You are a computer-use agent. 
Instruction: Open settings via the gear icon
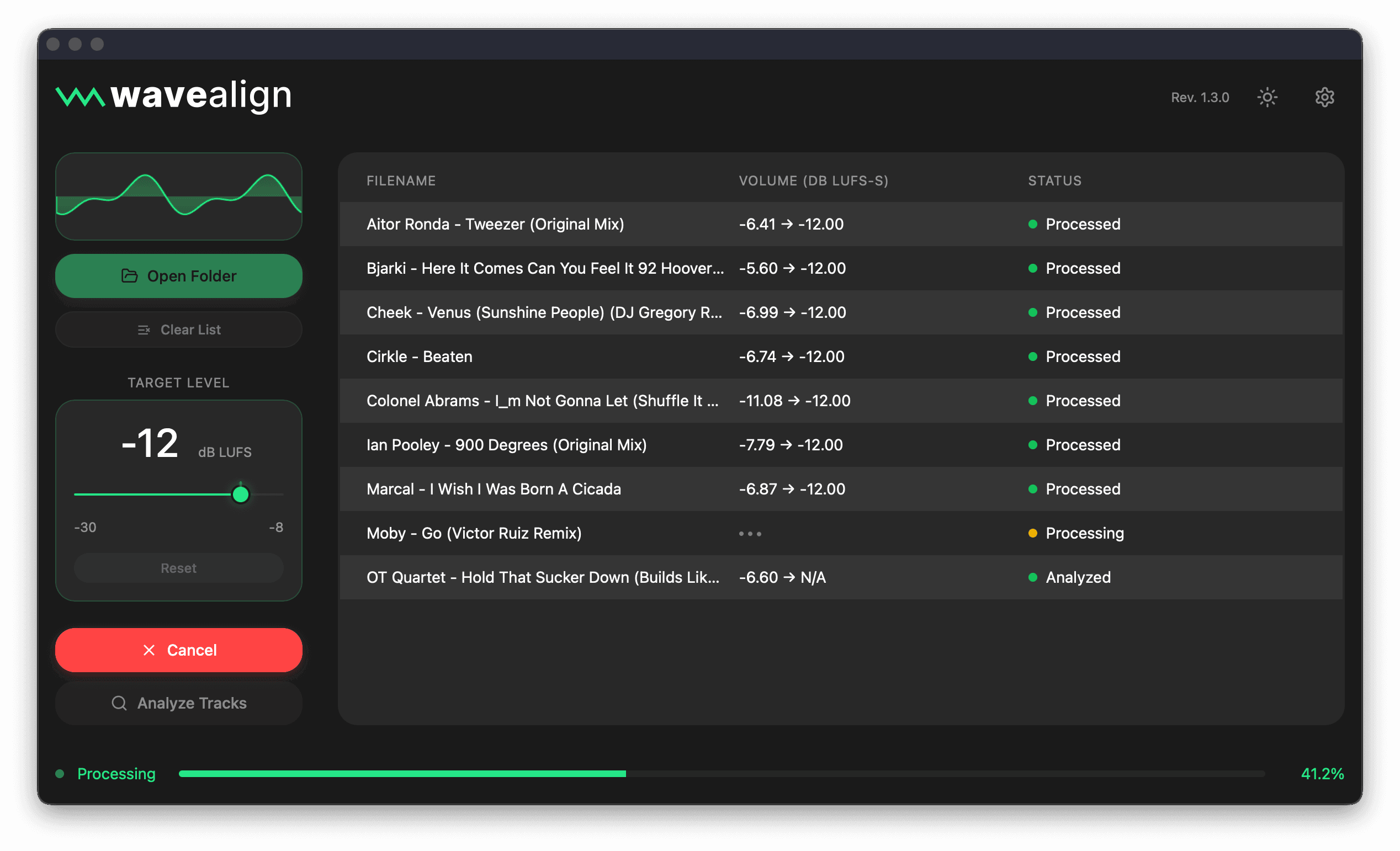1324,97
